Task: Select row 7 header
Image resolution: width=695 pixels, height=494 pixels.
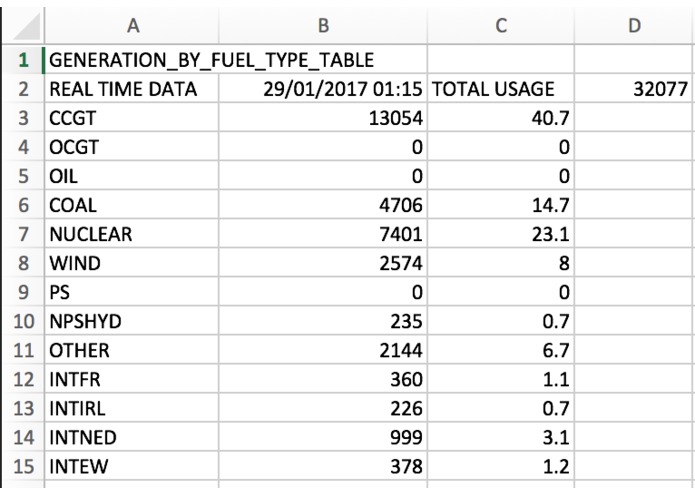Action: click(23, 234)
